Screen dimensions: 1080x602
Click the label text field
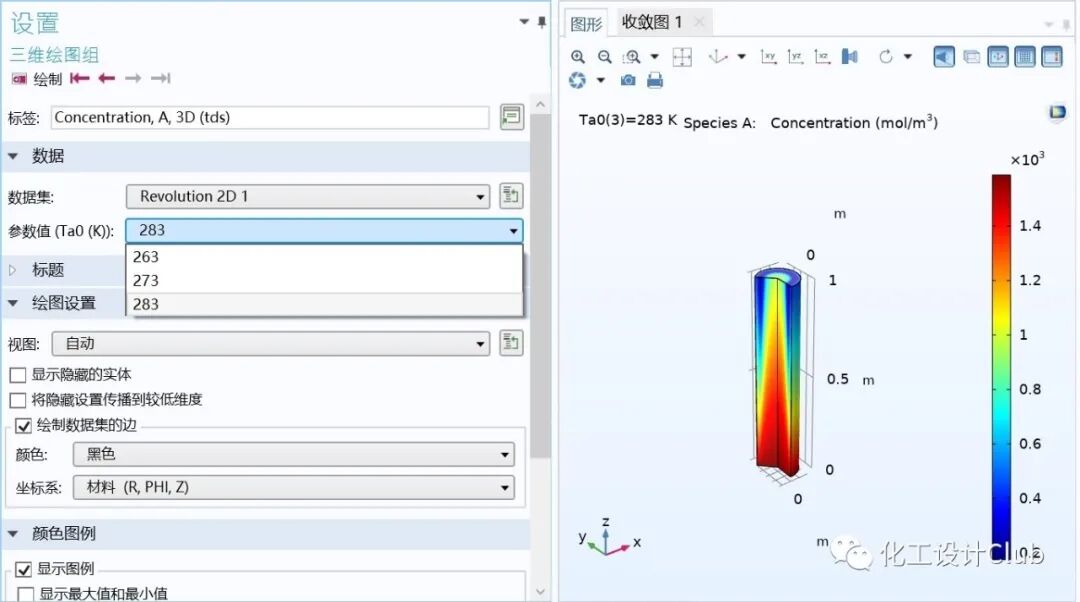point(270,117)
